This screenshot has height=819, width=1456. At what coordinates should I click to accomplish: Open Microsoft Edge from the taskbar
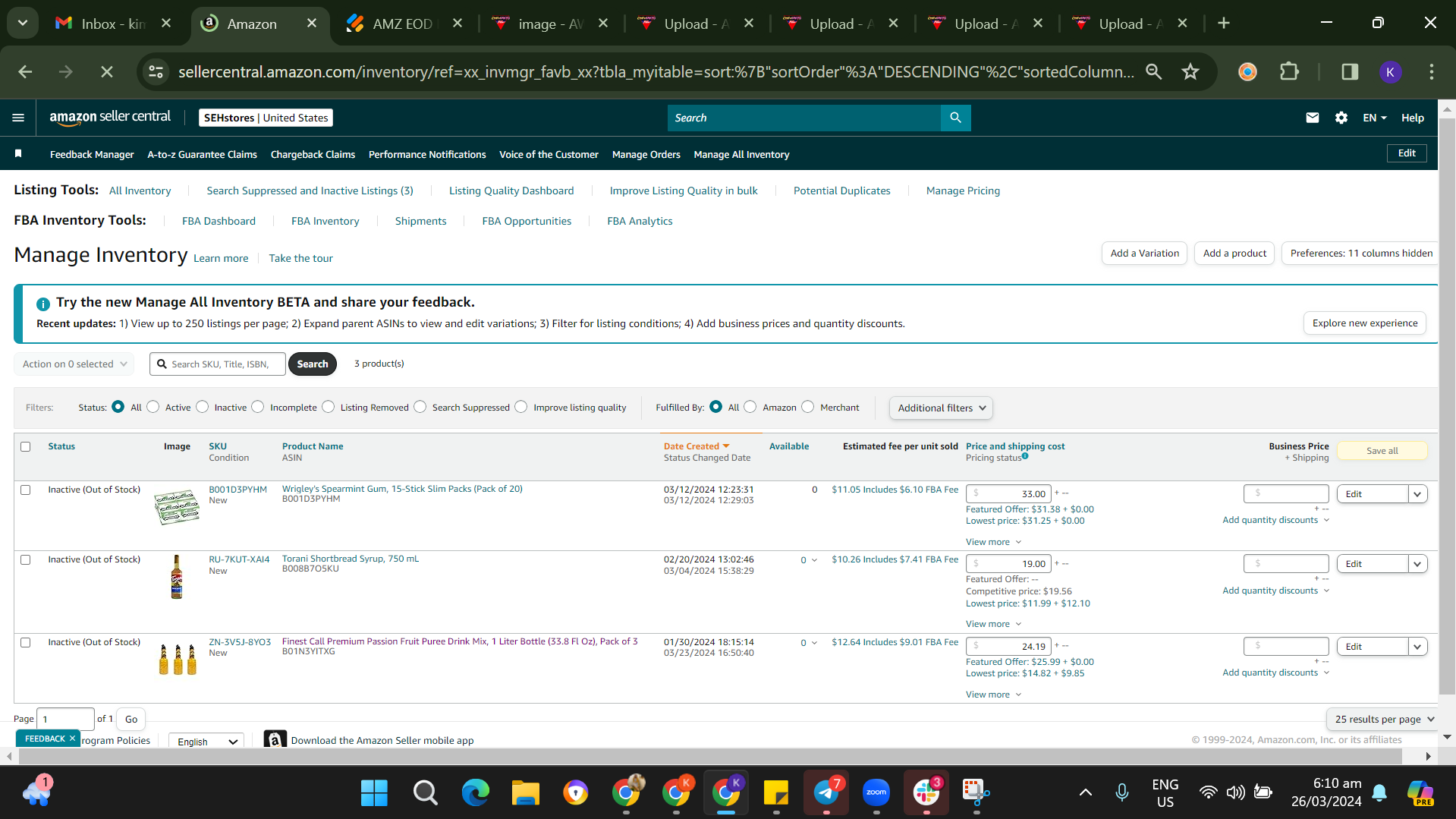point(476,793)
